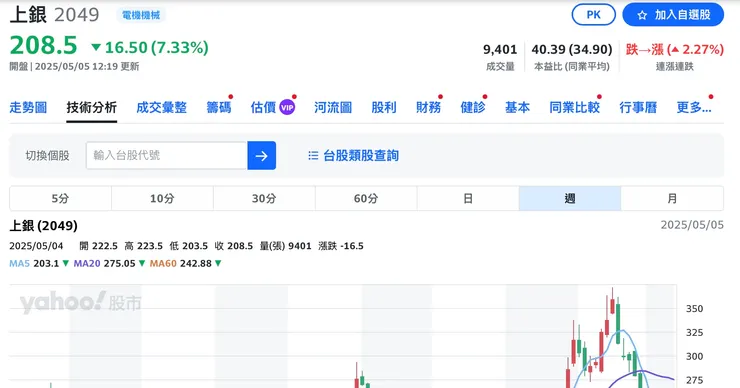Click the 收 208.5 close price
Viewport: 740px width, 388px height.
234,246
